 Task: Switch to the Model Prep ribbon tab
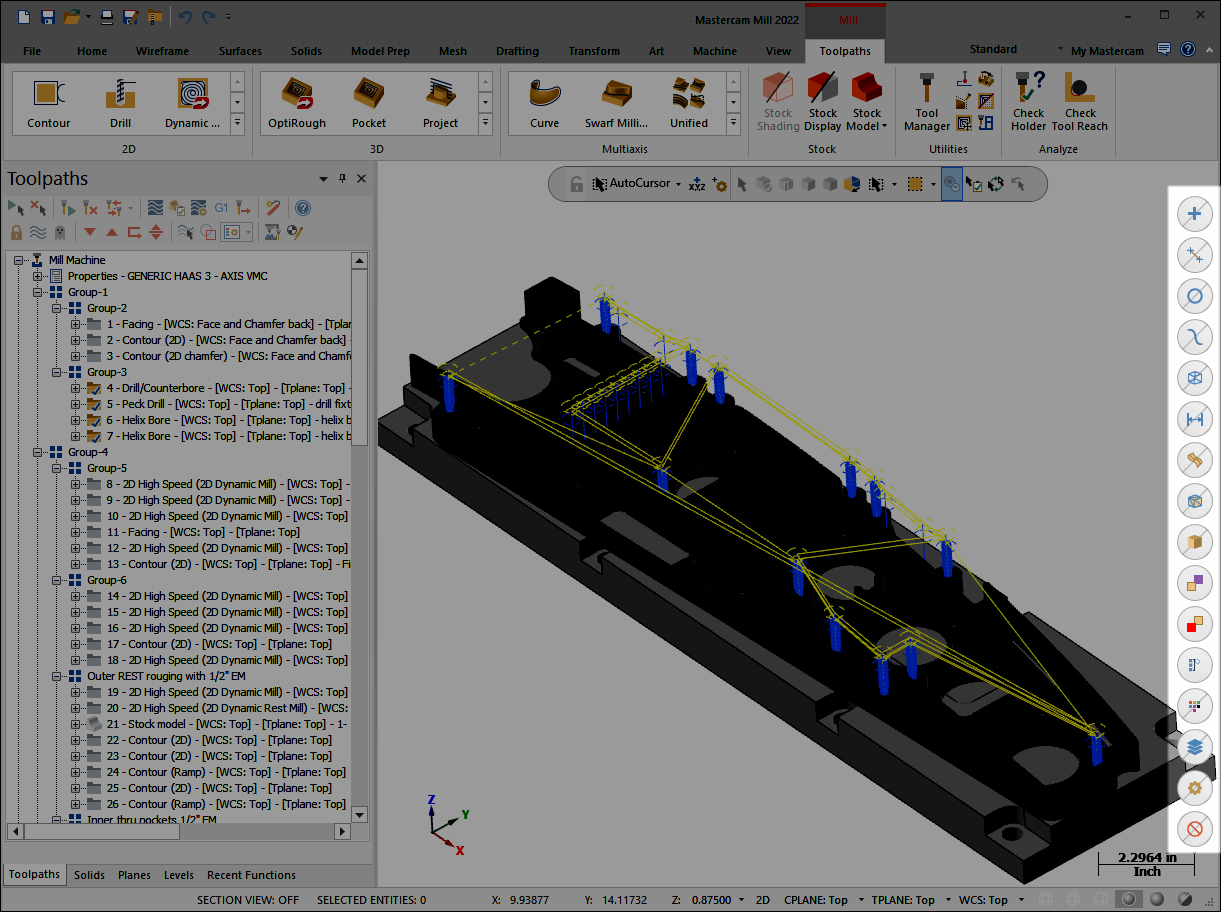click(380, 51)
